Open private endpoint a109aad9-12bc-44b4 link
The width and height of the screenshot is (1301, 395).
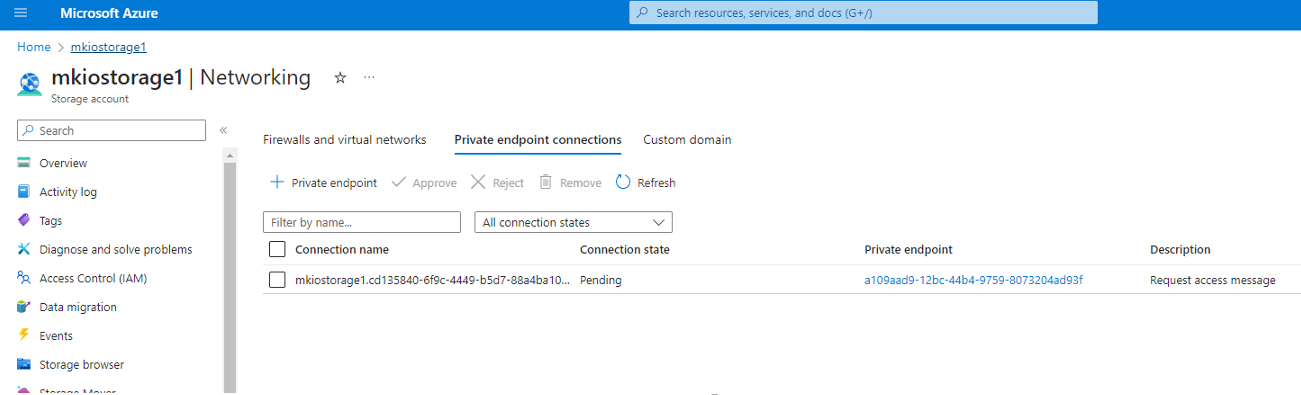[974, 280]
